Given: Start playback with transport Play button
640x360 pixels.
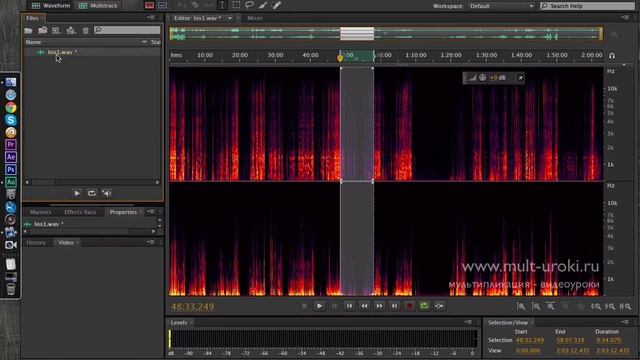Looking at the screenshot, I should coord(320,306).
